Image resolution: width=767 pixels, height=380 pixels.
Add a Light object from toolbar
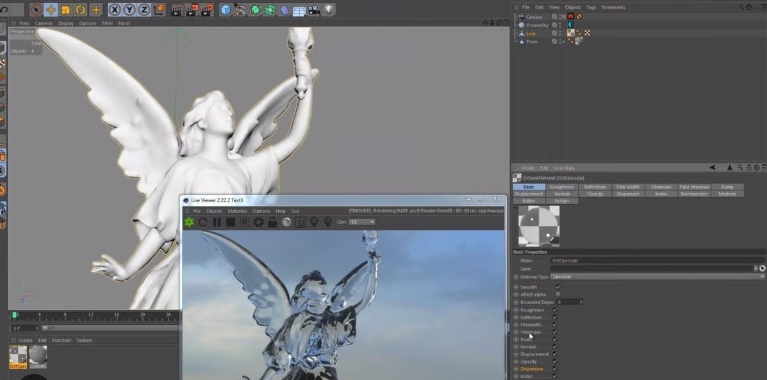click(x=328, y=10)
